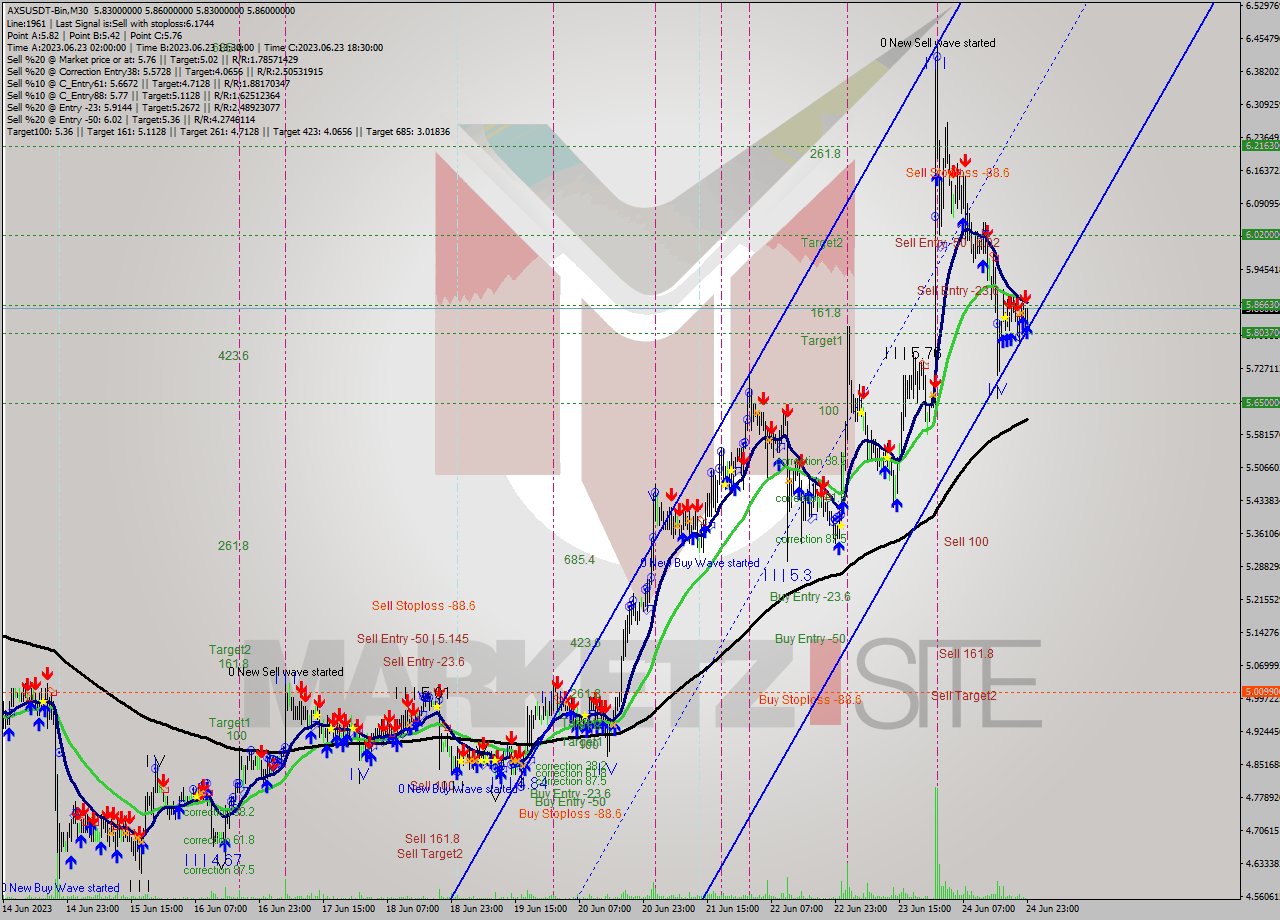Click the 6.090 price axis label
Viewport: 1280px width, 920px height.
tap(1262, 204)
